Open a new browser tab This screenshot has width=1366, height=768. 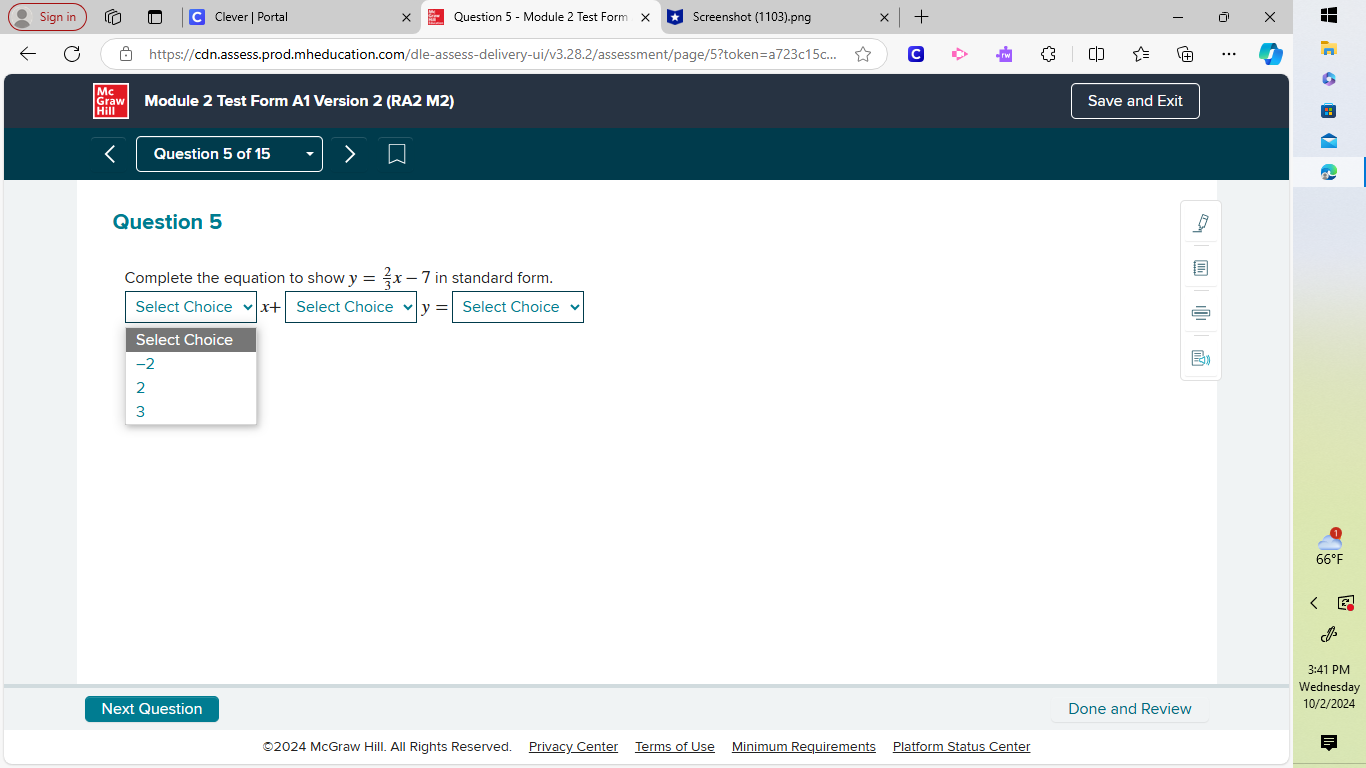[x=921, y=17]
